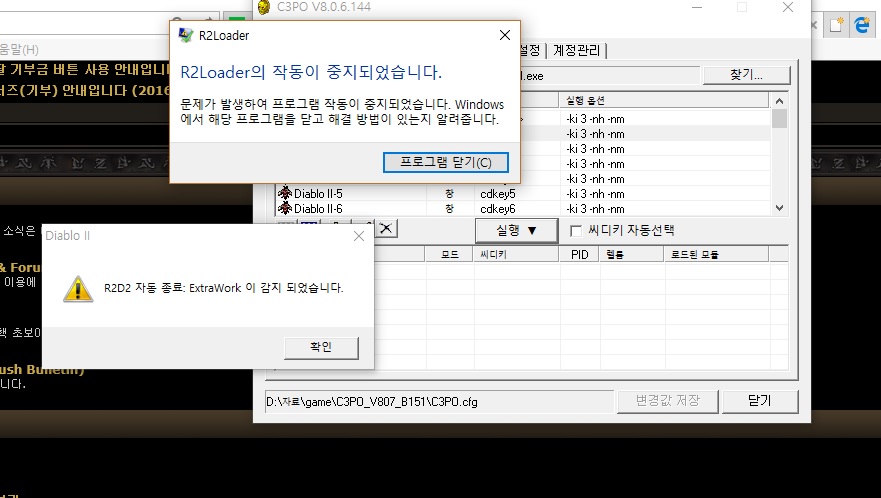Click the 변경값 저장 button
Screen dimensions: 881x498
[667, 401]
